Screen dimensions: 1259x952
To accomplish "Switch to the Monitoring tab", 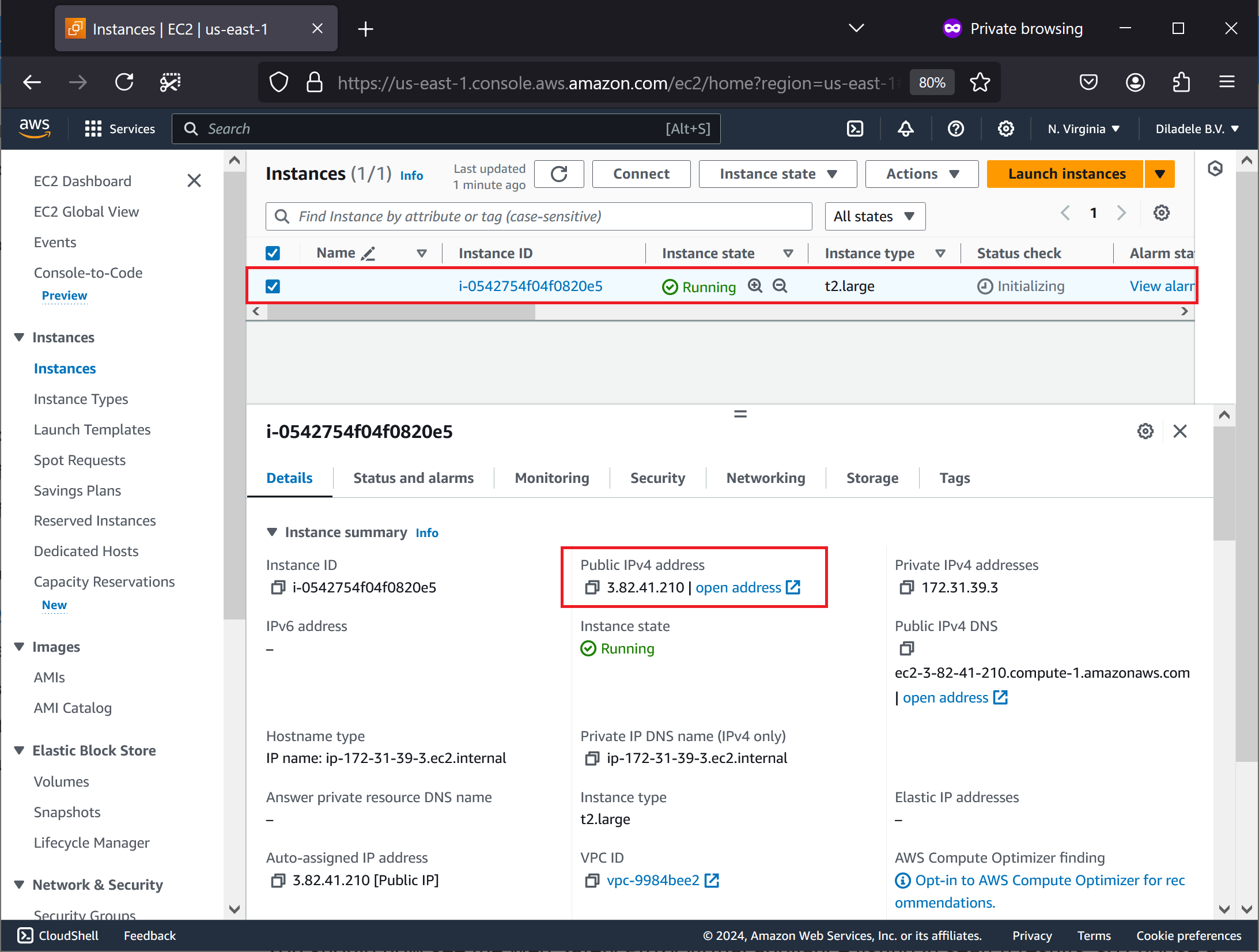I will [x=552, y=478].
